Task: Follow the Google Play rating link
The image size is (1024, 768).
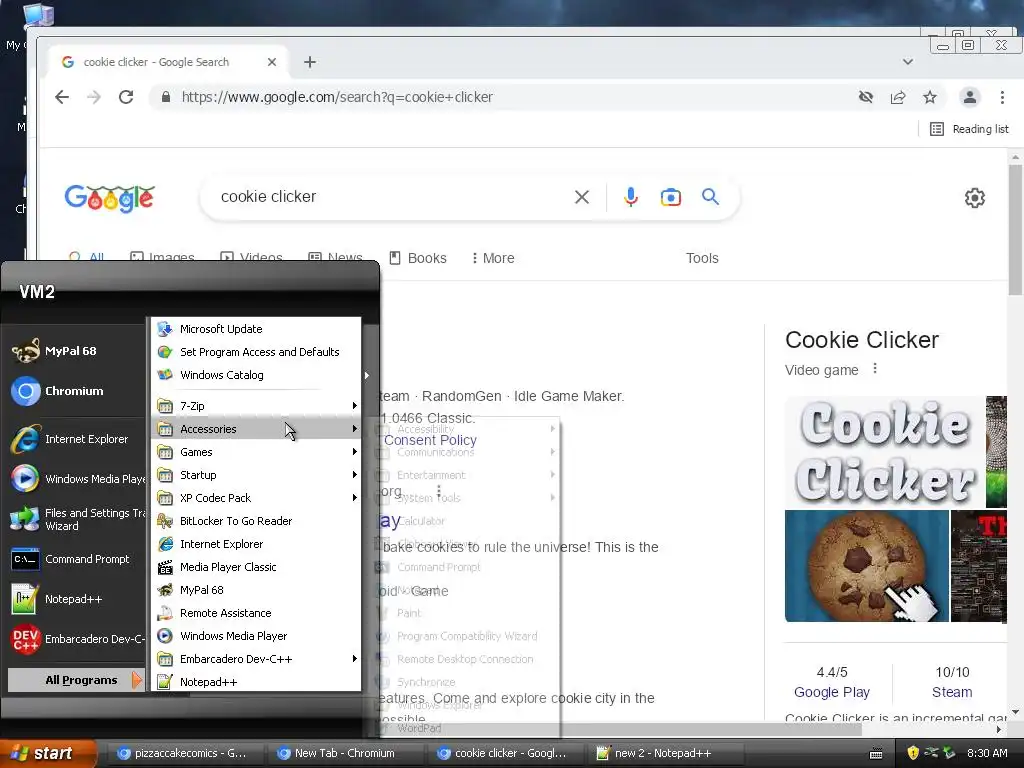Action: coord(831,692)
